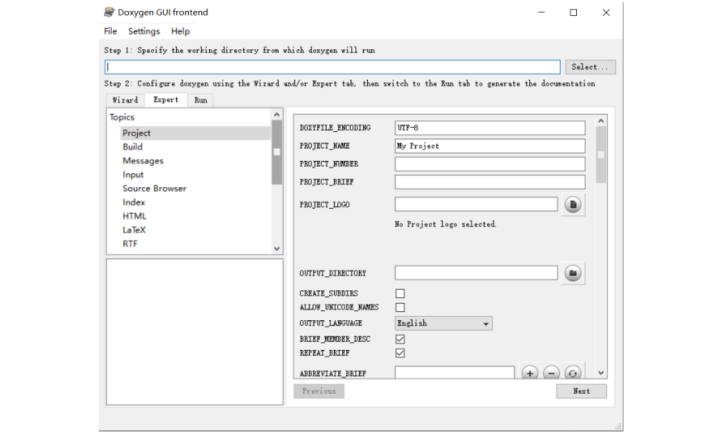Image resolution: width=720 pixels, height=432 pixels.
Task: Add an ABBREVIATE_BRIEF entry with plus icon
Action: 529,373
